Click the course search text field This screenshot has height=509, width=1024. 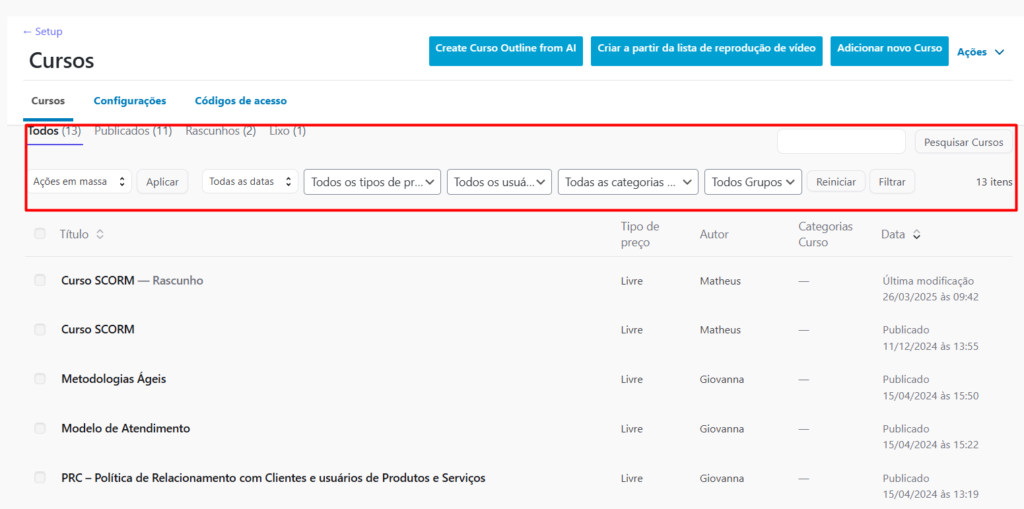pos(840,142)
